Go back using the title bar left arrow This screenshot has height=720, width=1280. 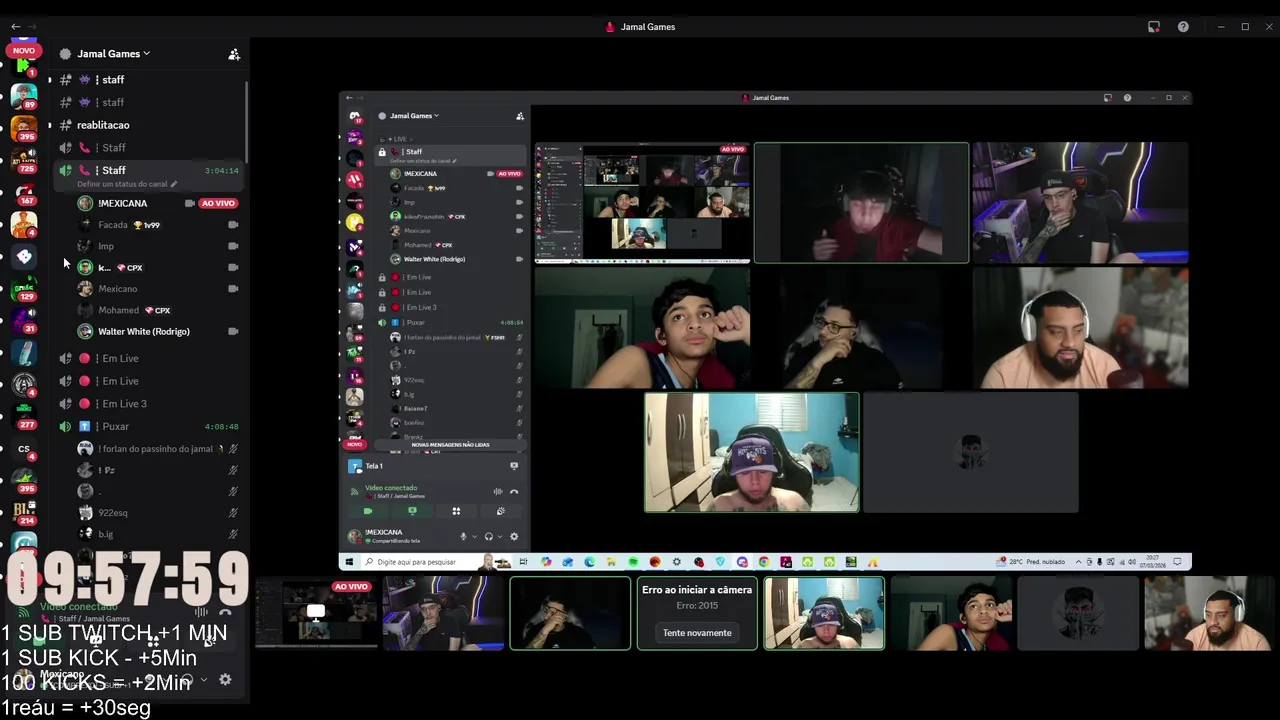[x=15, y=27]
